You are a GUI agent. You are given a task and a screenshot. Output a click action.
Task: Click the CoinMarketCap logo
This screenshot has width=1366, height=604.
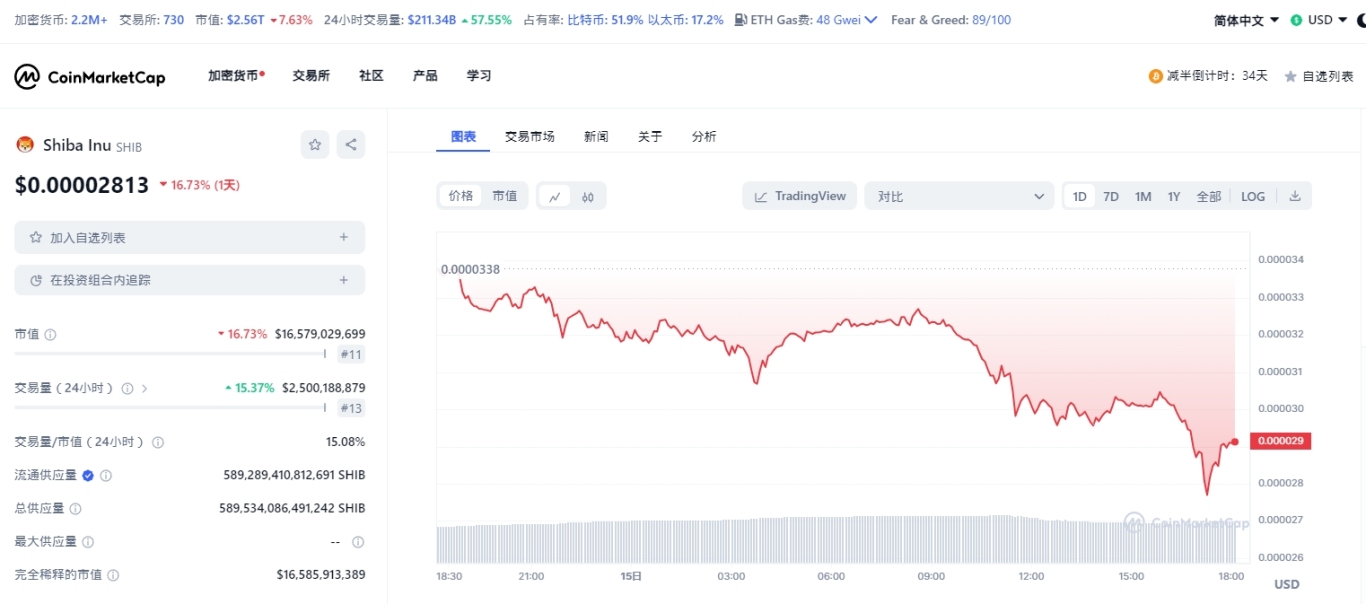[89, 77]
